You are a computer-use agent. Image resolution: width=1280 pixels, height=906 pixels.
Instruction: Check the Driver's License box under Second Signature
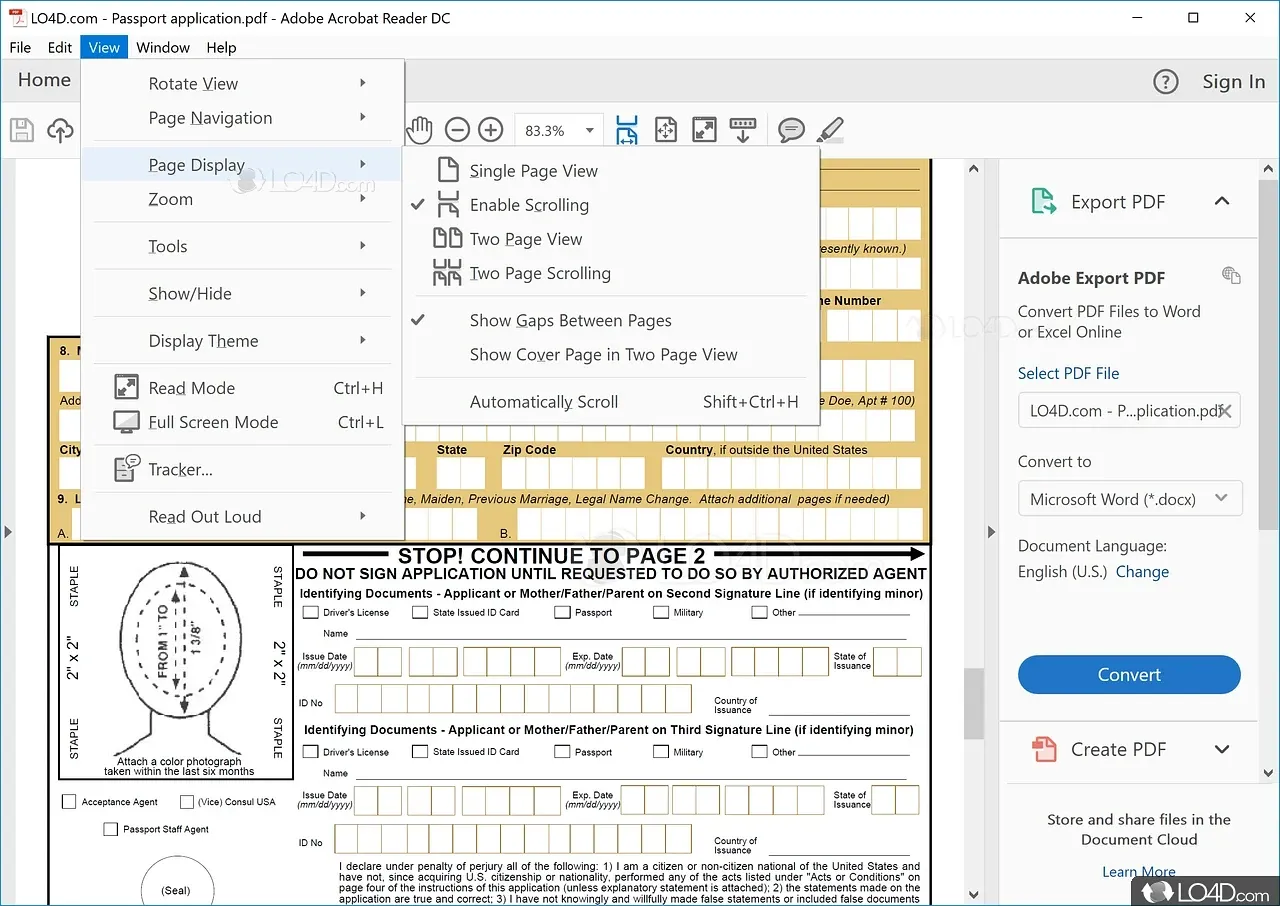click(311, 612)
